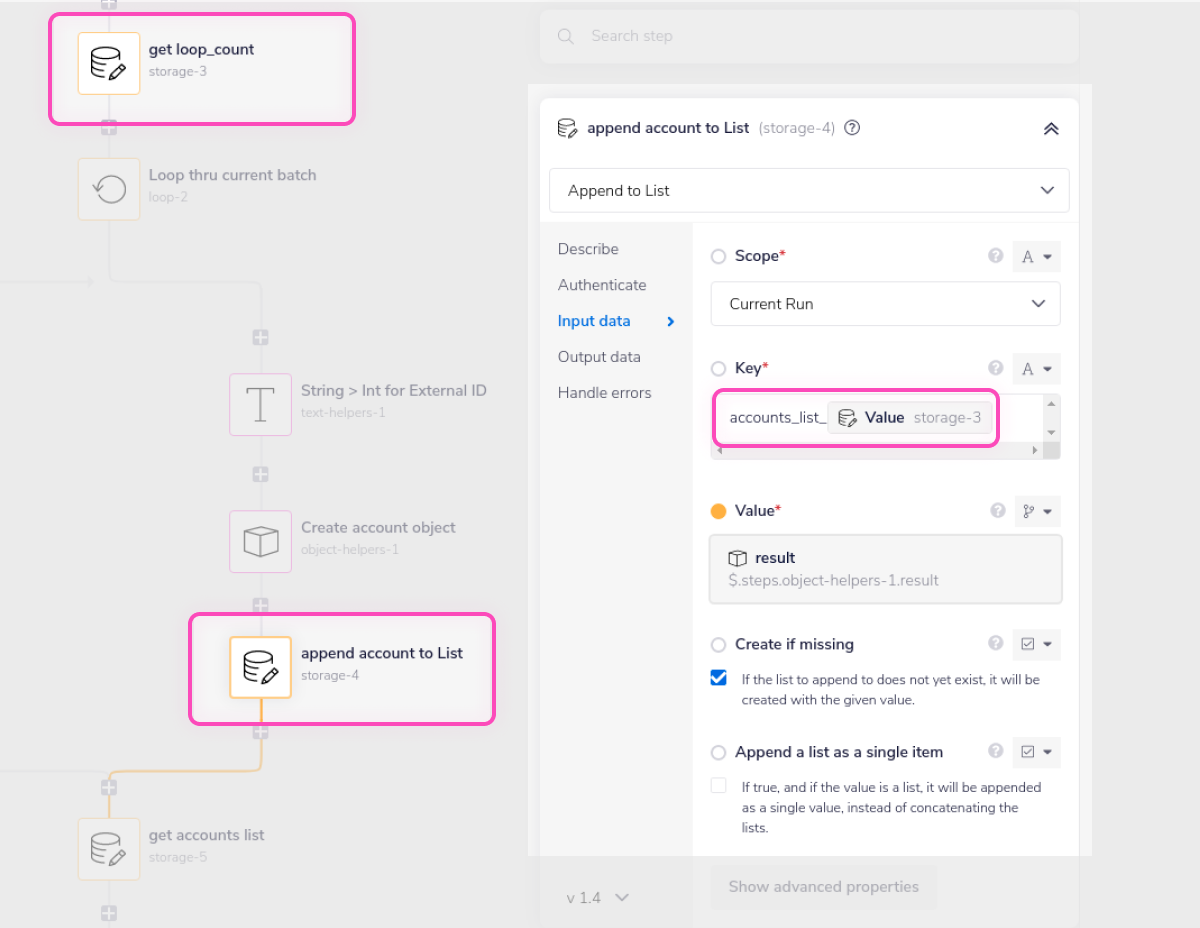Select the append account to List step icon
The image size is (1200, 928).
(x=260, y=667)
